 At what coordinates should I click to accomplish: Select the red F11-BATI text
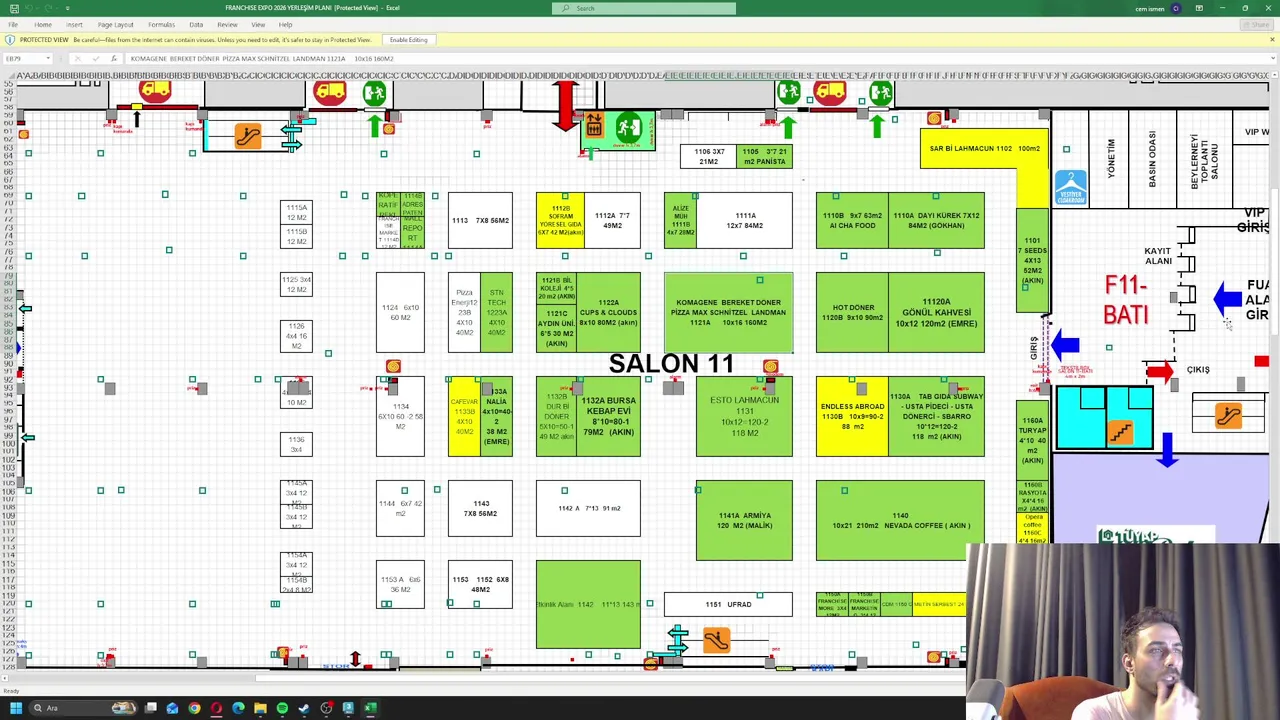point(1126,300)
